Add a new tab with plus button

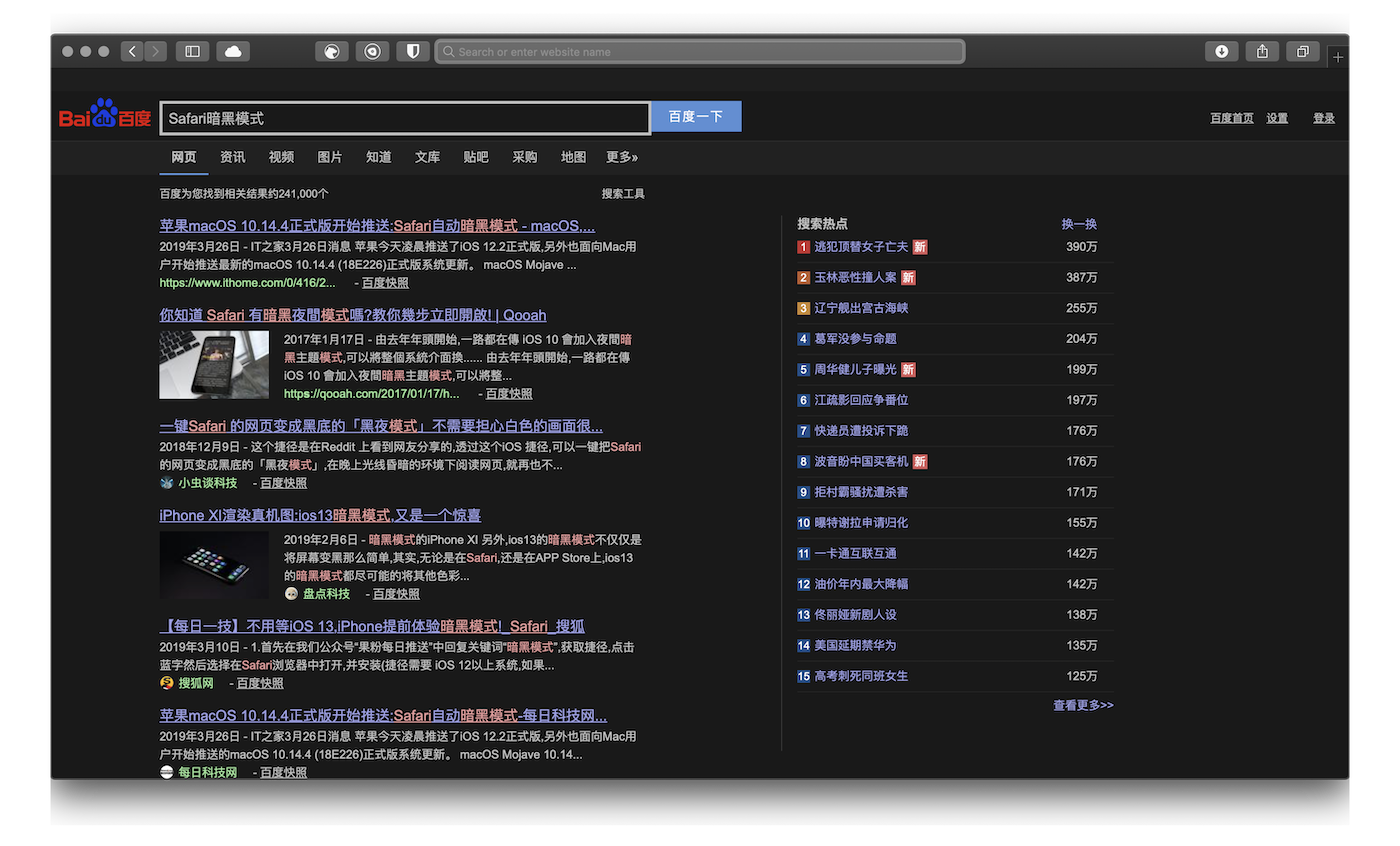[x=1338, y=57]
